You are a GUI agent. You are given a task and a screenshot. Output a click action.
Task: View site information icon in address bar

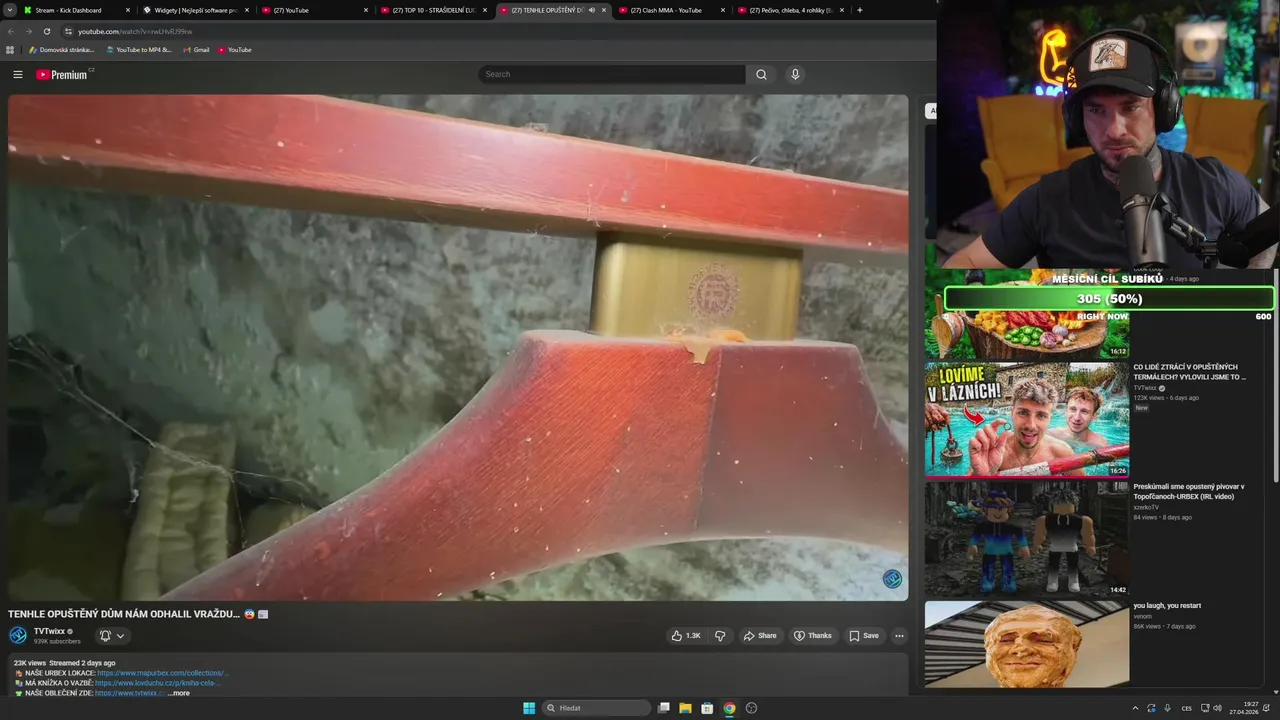[x=68, y=31]
